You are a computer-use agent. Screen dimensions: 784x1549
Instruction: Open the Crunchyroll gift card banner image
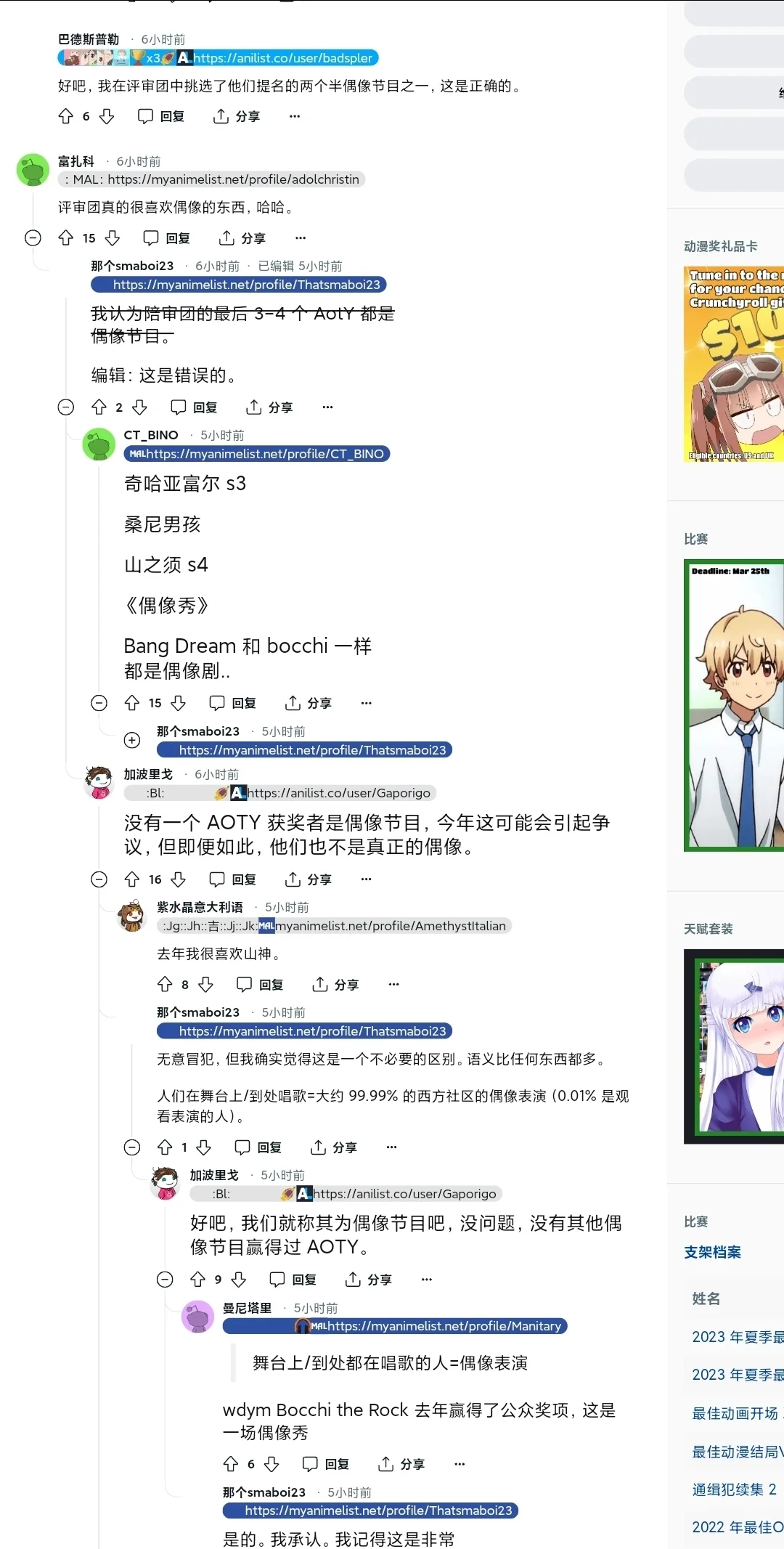point(734,364)
